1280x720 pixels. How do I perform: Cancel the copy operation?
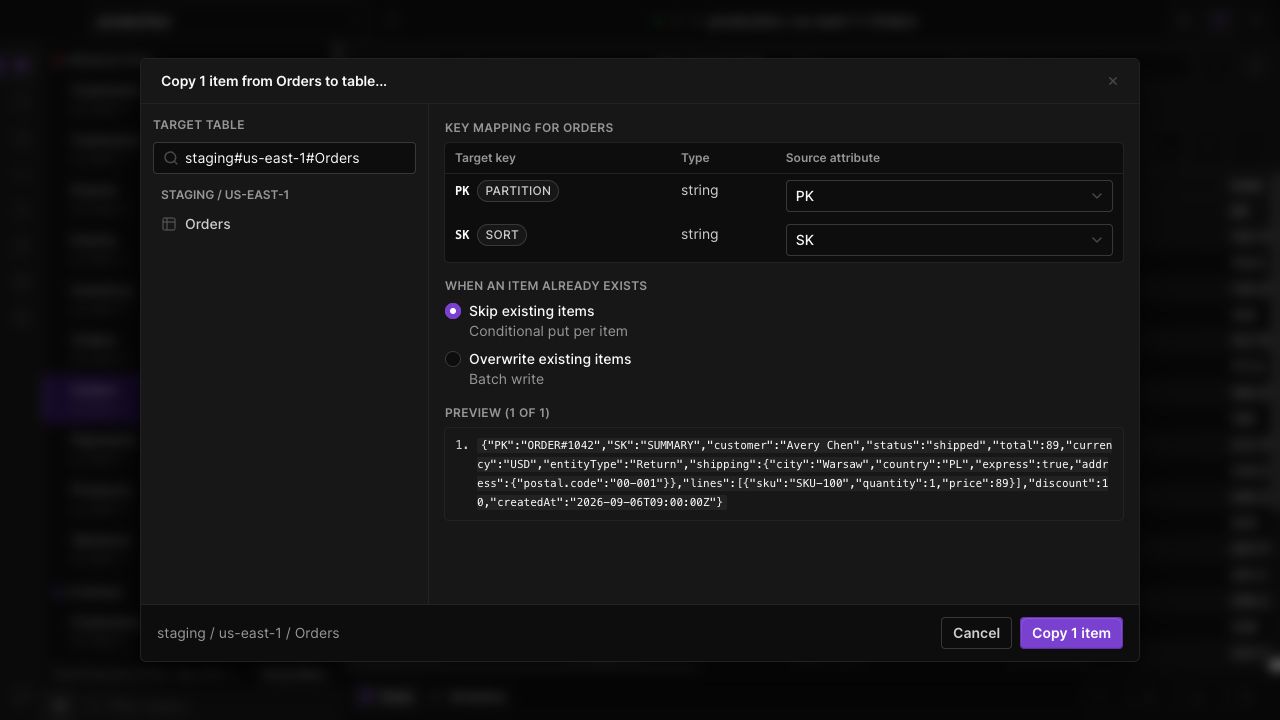click(x=976, y=633)
